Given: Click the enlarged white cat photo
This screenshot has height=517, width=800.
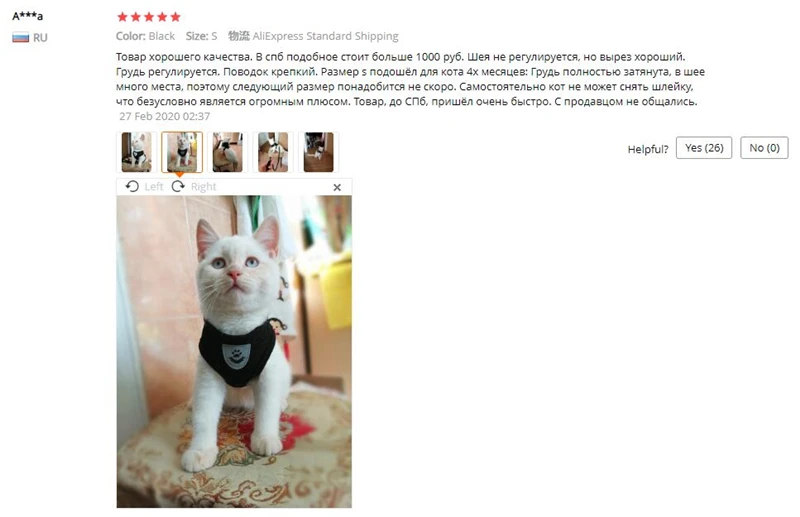Looking at the screenshot, I should point(234,352).
